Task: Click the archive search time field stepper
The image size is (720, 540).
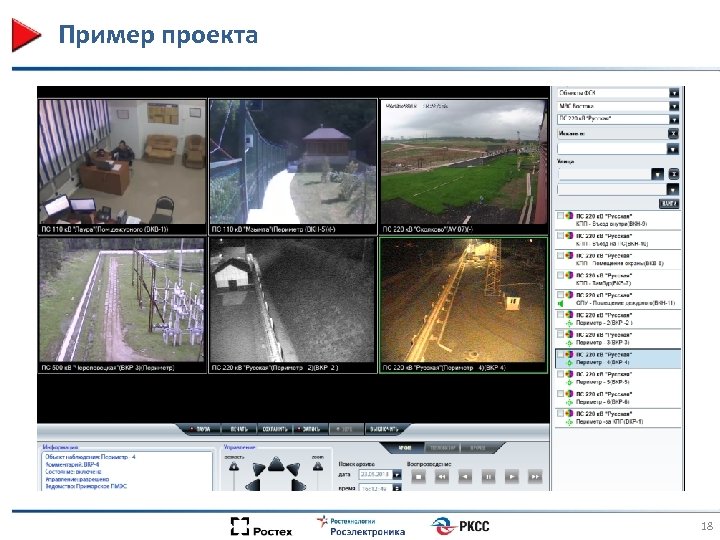Action: point(397,488)
